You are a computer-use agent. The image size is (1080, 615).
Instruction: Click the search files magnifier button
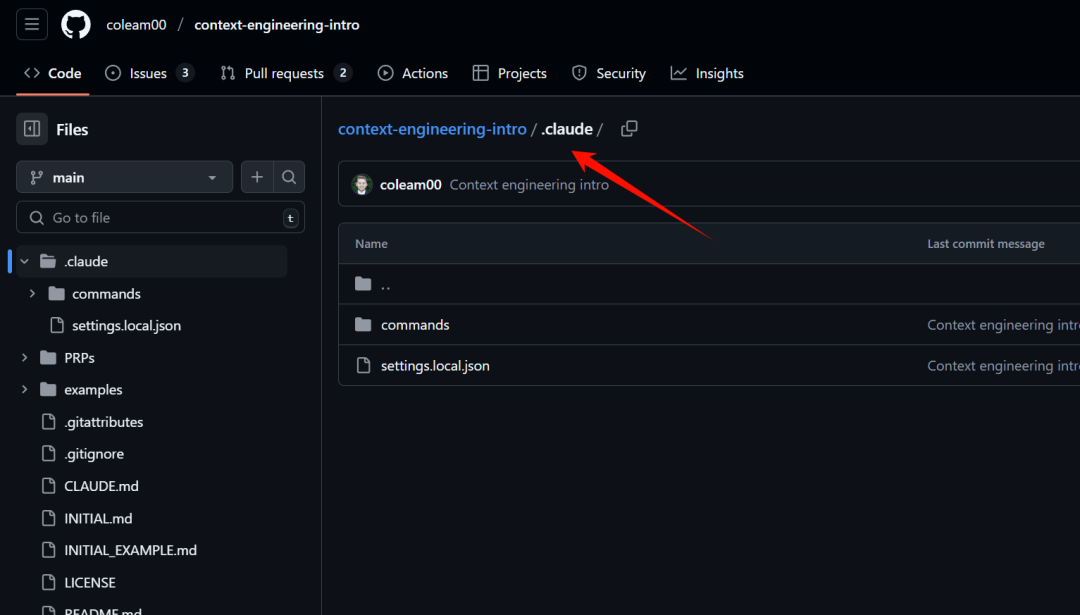coord(289,177)
